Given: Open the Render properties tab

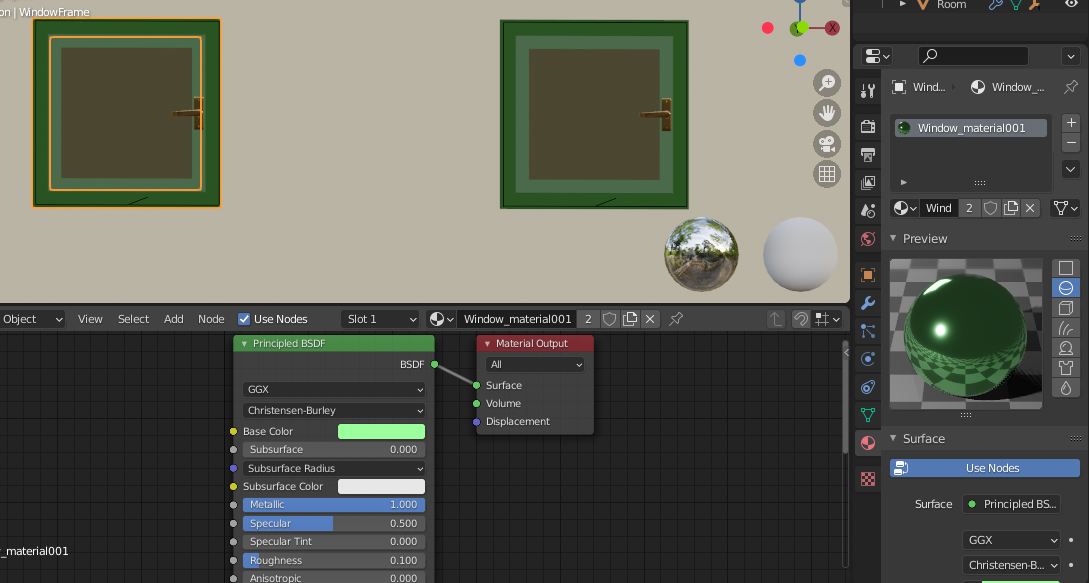Looking at the screenshot, I should [x=868, y=126].
